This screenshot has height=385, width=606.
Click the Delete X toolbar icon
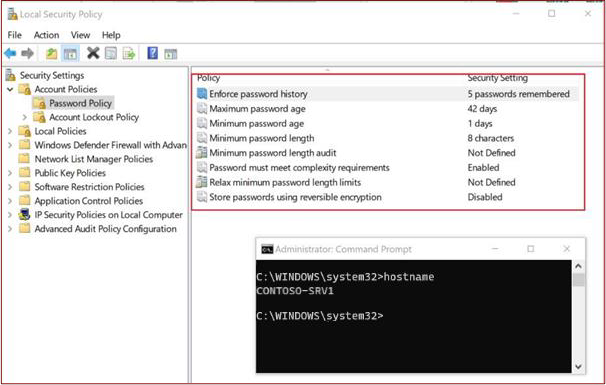point(93,53)
